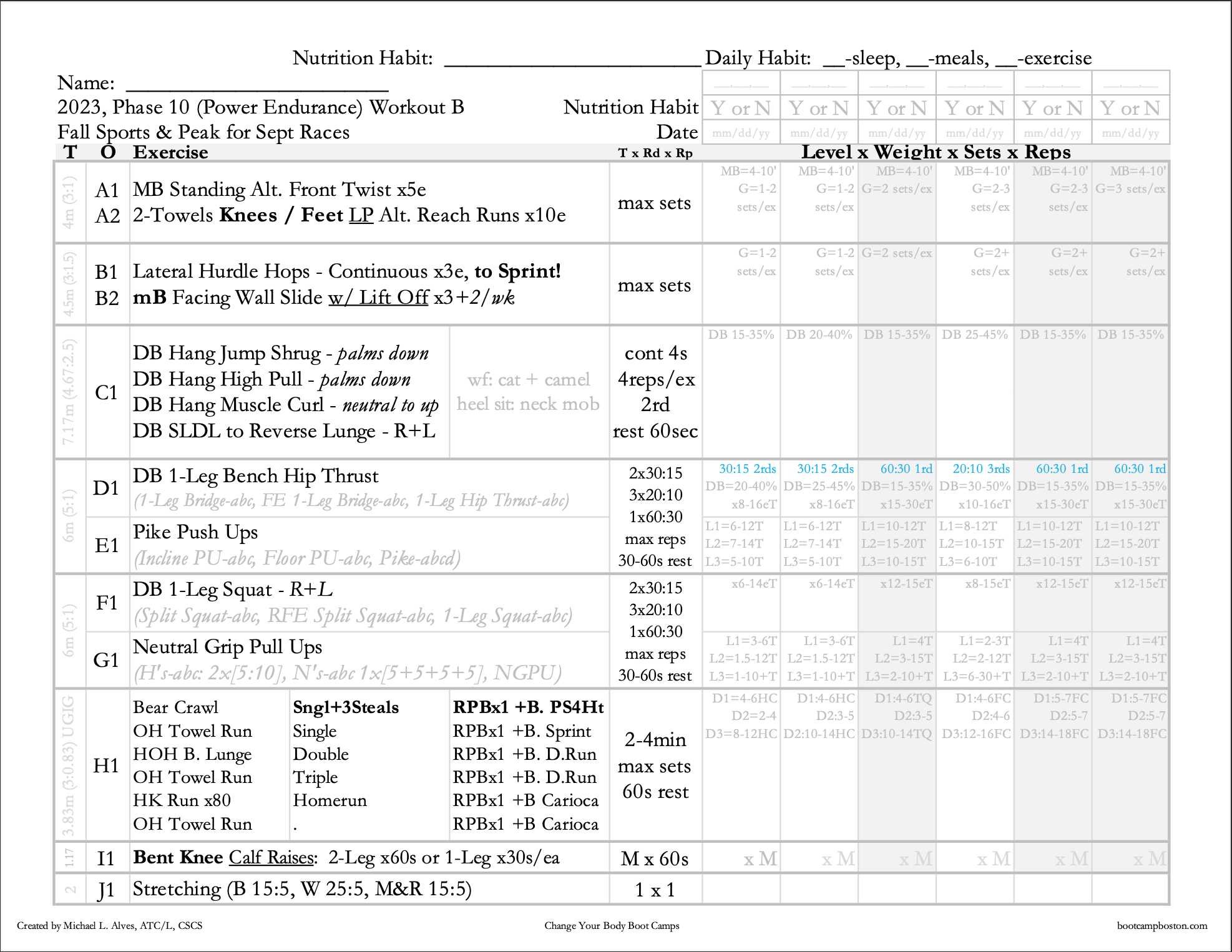This screenshot has height=952, width=1232.
Task: Click the 'G=3 sets/ex' cell
Action: coord(1130,188)
